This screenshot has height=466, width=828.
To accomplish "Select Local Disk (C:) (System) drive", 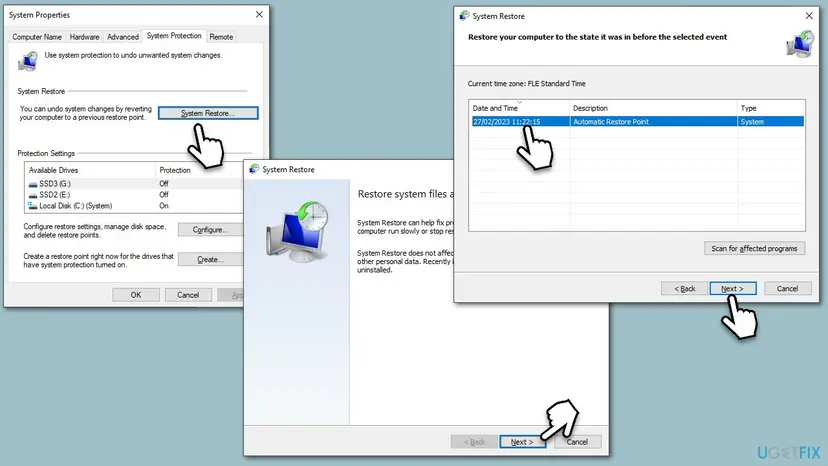I will tap(135, 206).
